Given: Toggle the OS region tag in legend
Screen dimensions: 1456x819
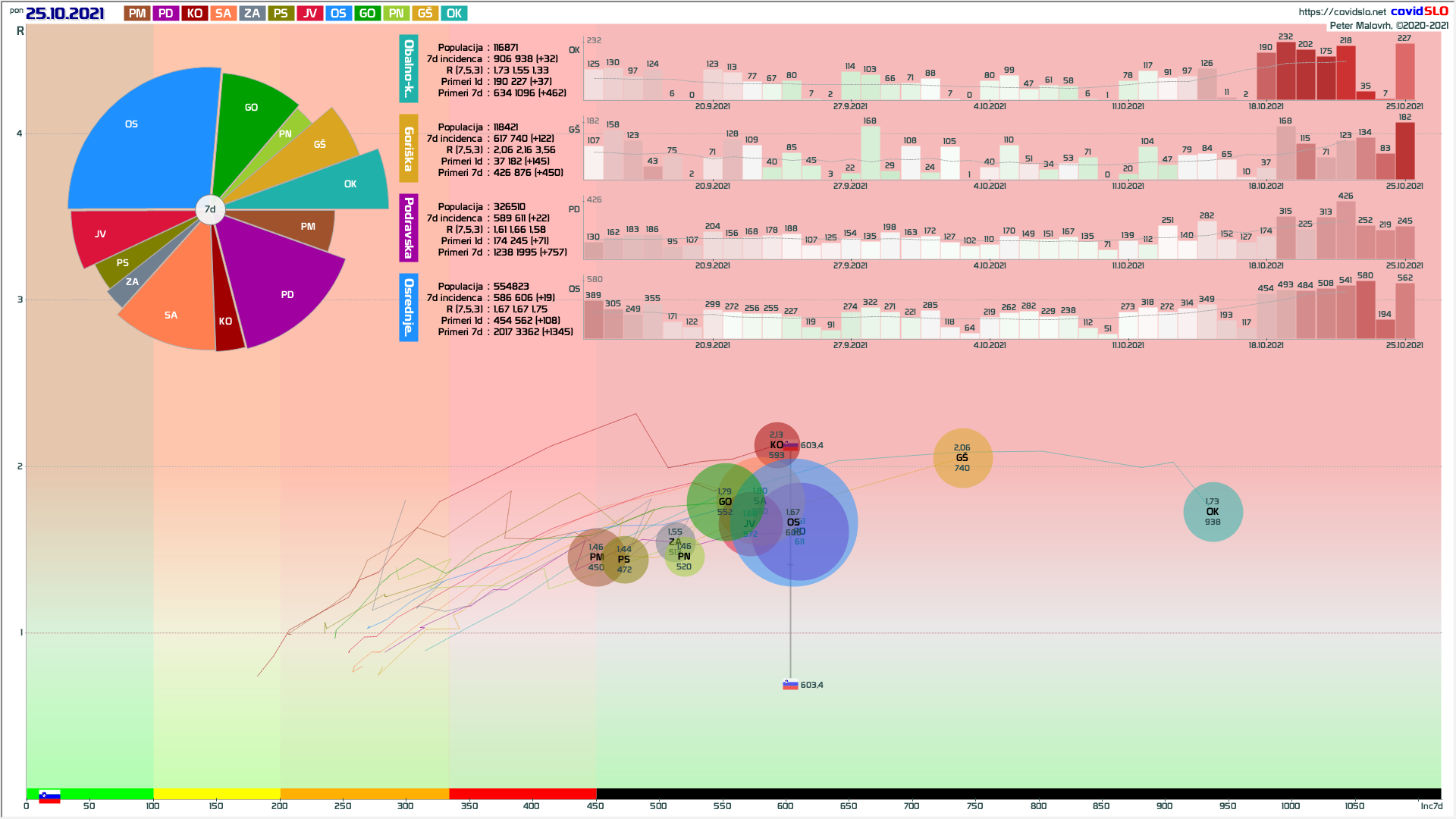Looking at the screenshot, I should pos(338,14).
